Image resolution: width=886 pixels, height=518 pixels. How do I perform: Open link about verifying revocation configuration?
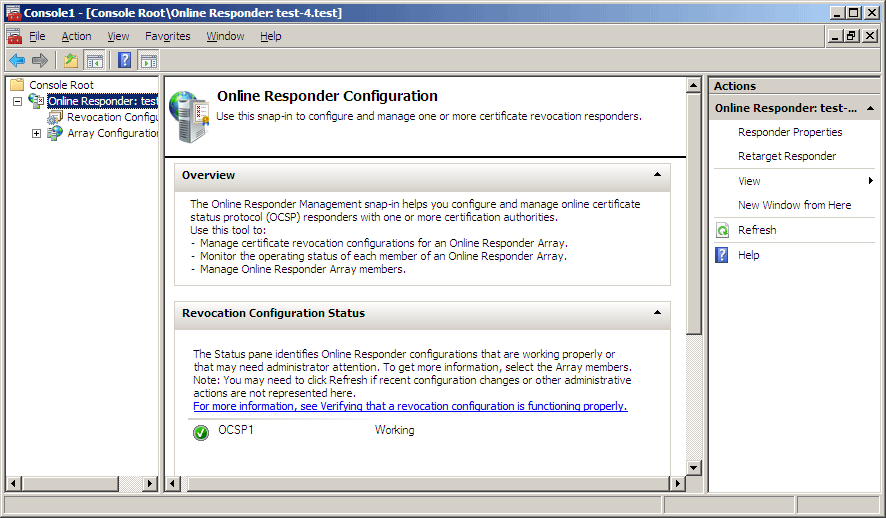tap(410, 406)
